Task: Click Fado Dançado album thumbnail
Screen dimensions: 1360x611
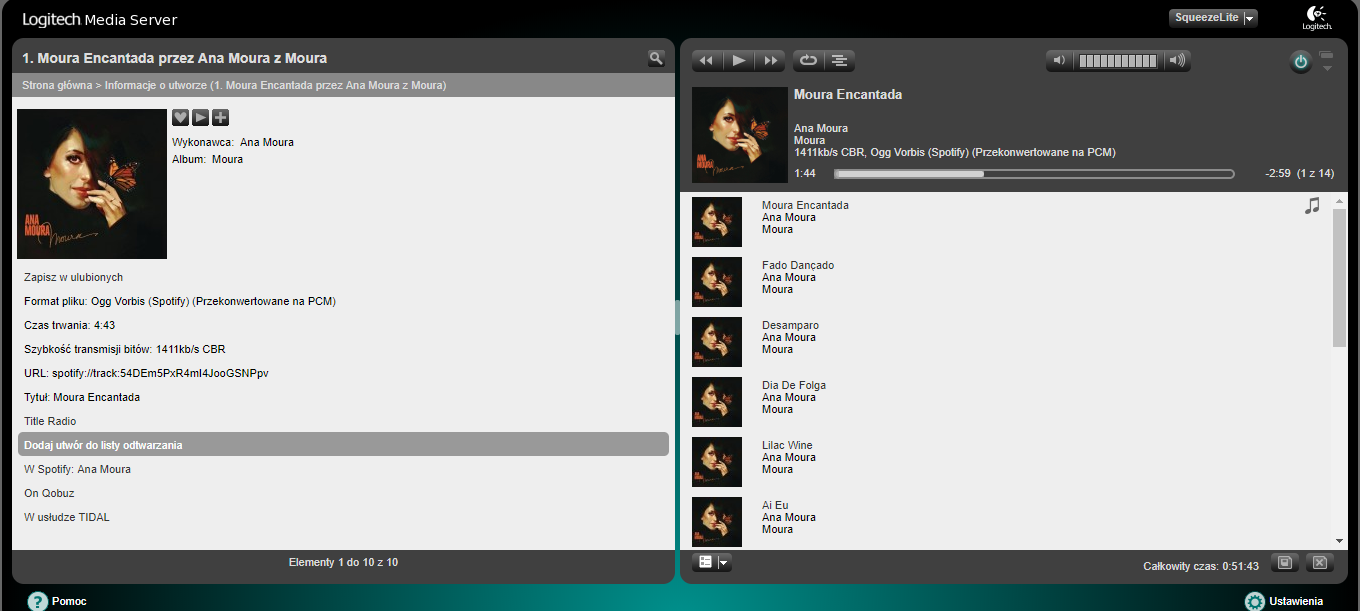Action: (717, 282)
